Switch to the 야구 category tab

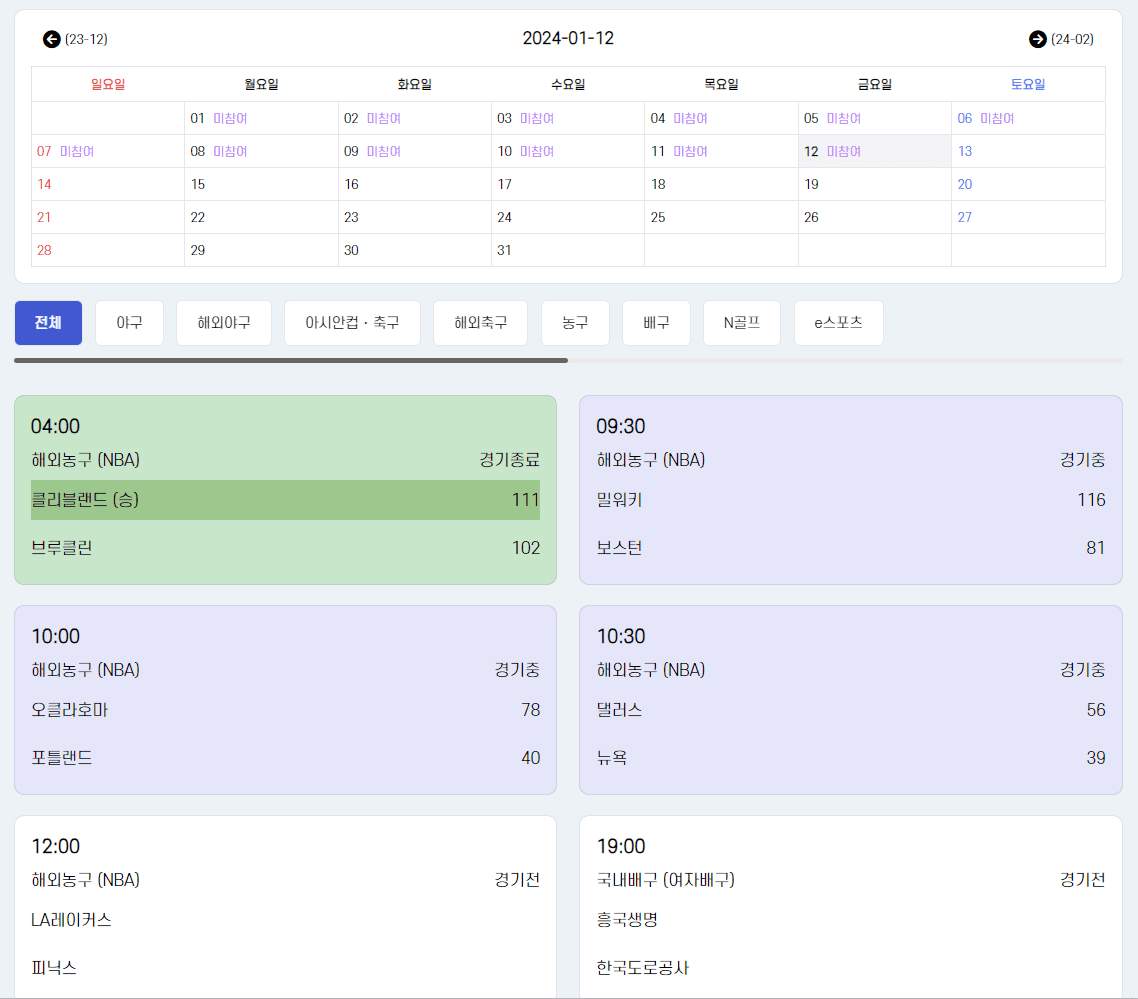129,323
